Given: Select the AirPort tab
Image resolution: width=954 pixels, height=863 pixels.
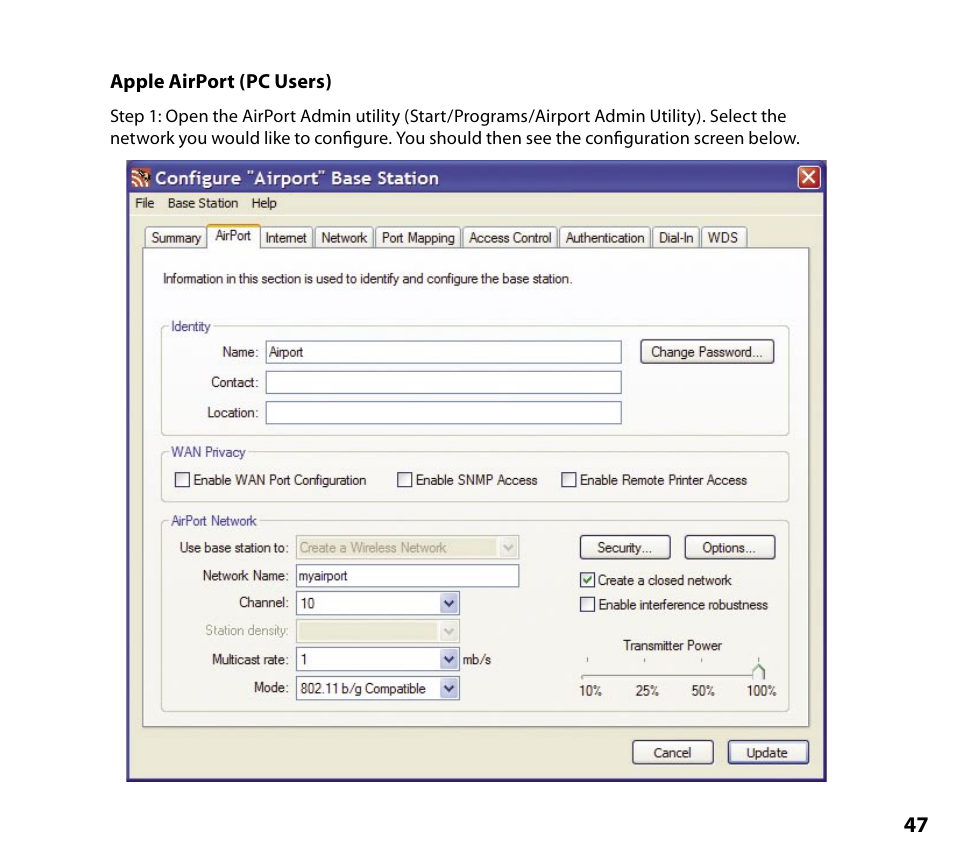Looking at the screenshot, I should [233, 236].
